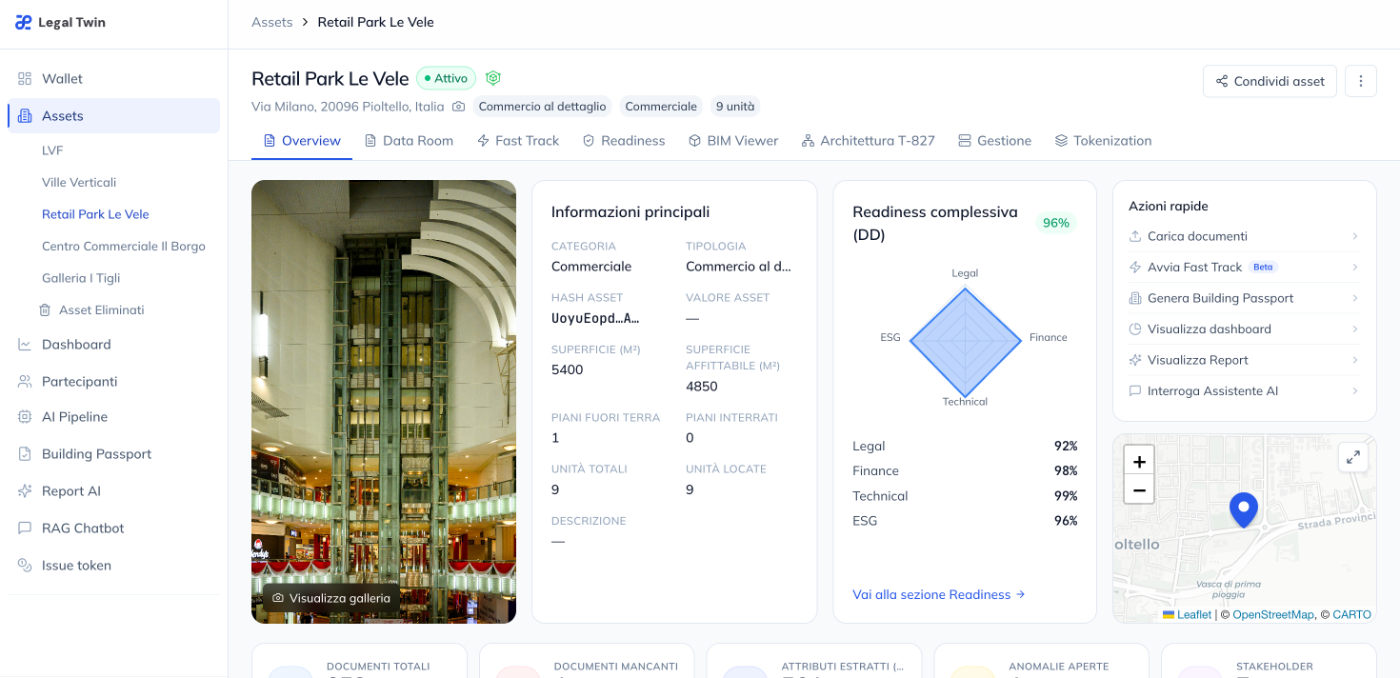Go to Assets in the breadcrumb
1400x678 pixels.
[x=272, y=22]
